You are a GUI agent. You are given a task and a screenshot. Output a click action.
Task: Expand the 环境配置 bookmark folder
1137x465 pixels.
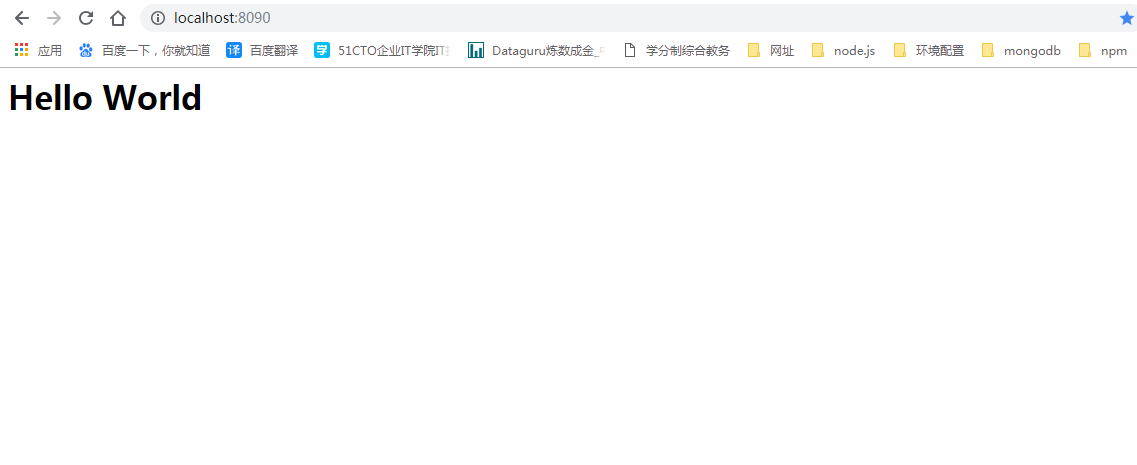coord(929,50)
